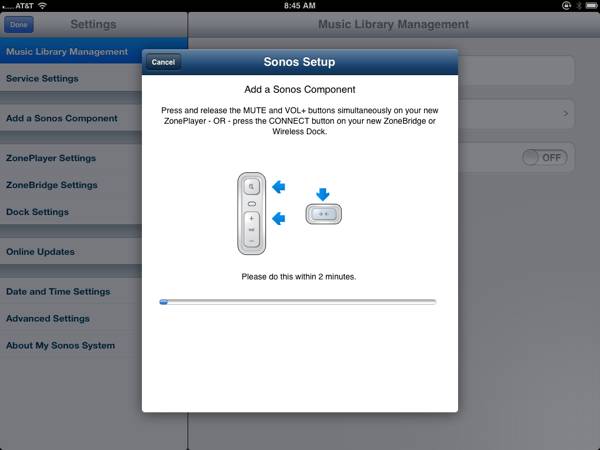Viewport: 600px width, 450px height.
Task: Tap the Bluetooth icon in the status bar
Action: point(579,5)
